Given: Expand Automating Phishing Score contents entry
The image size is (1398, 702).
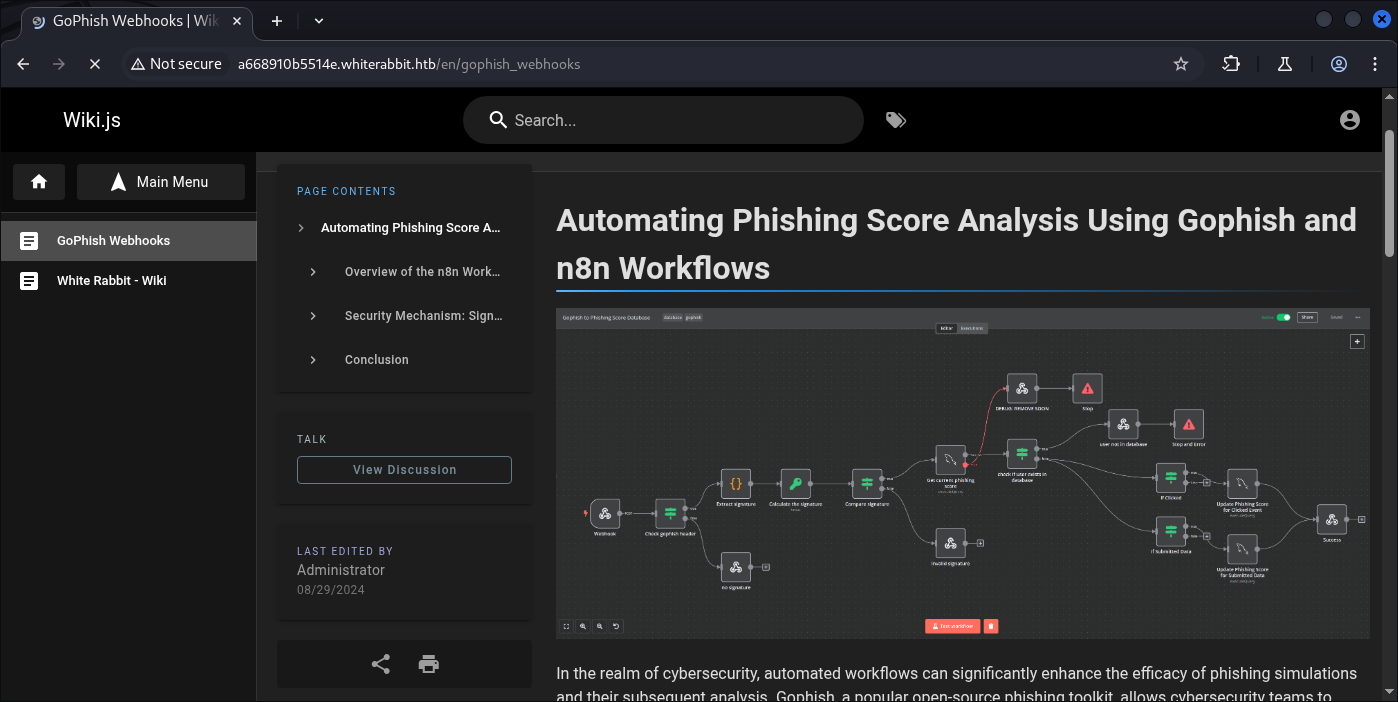Looking at the screenshot, I should (301, 228).
